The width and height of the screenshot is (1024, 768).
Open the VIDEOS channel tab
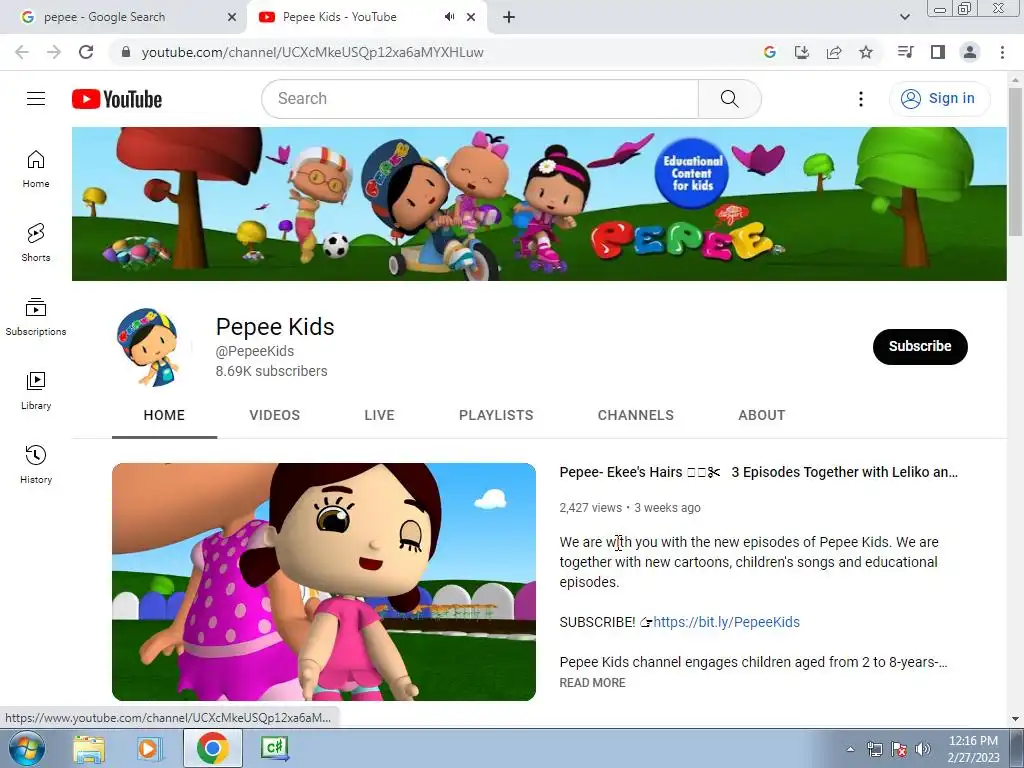[274, 415]
